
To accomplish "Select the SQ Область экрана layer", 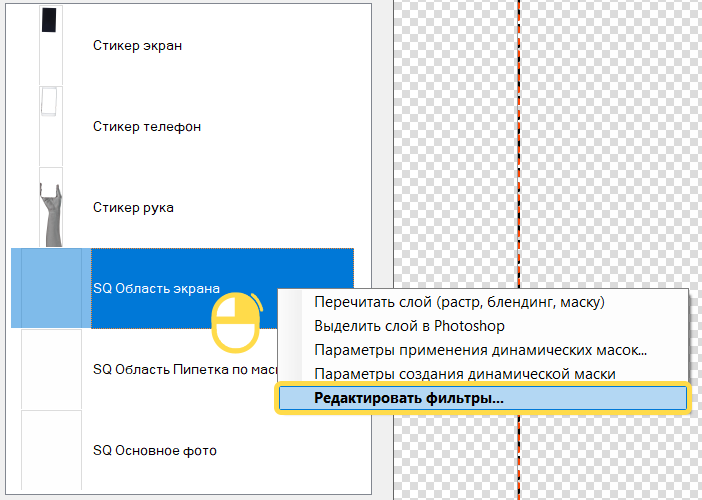I will pos(156,288).
